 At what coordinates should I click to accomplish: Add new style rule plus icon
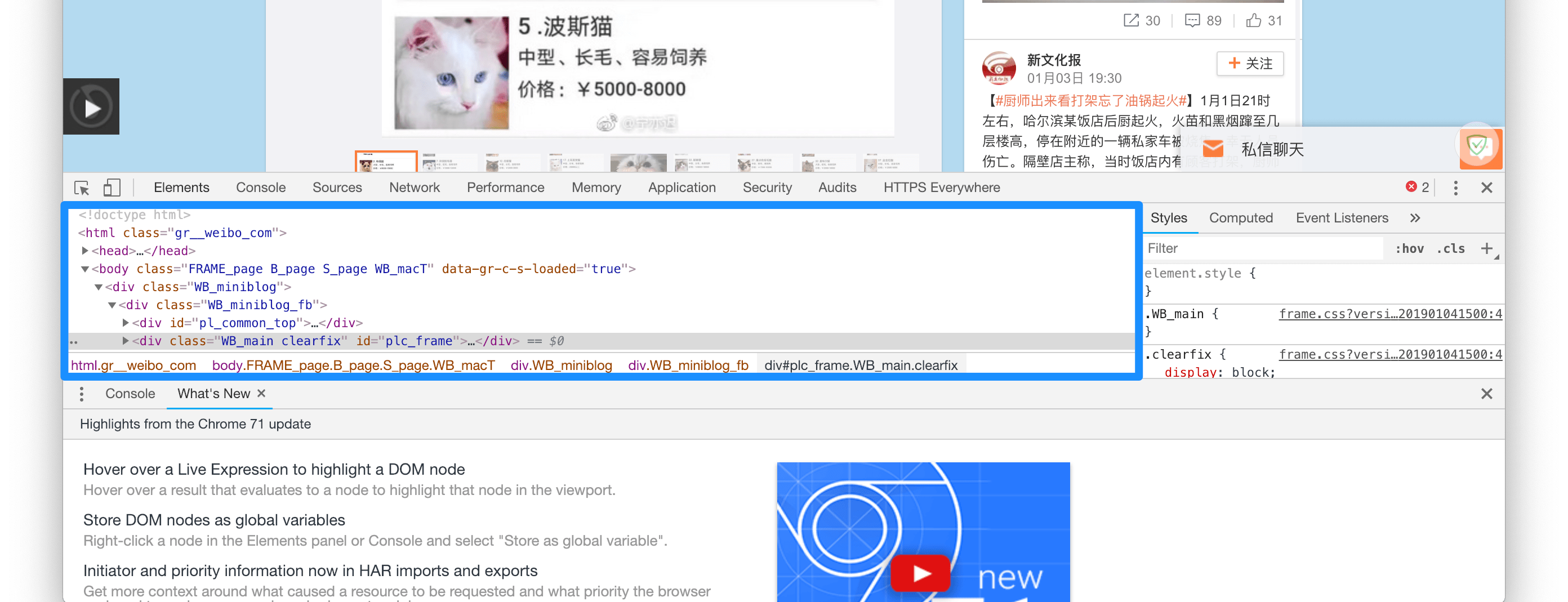[1486, 248]
